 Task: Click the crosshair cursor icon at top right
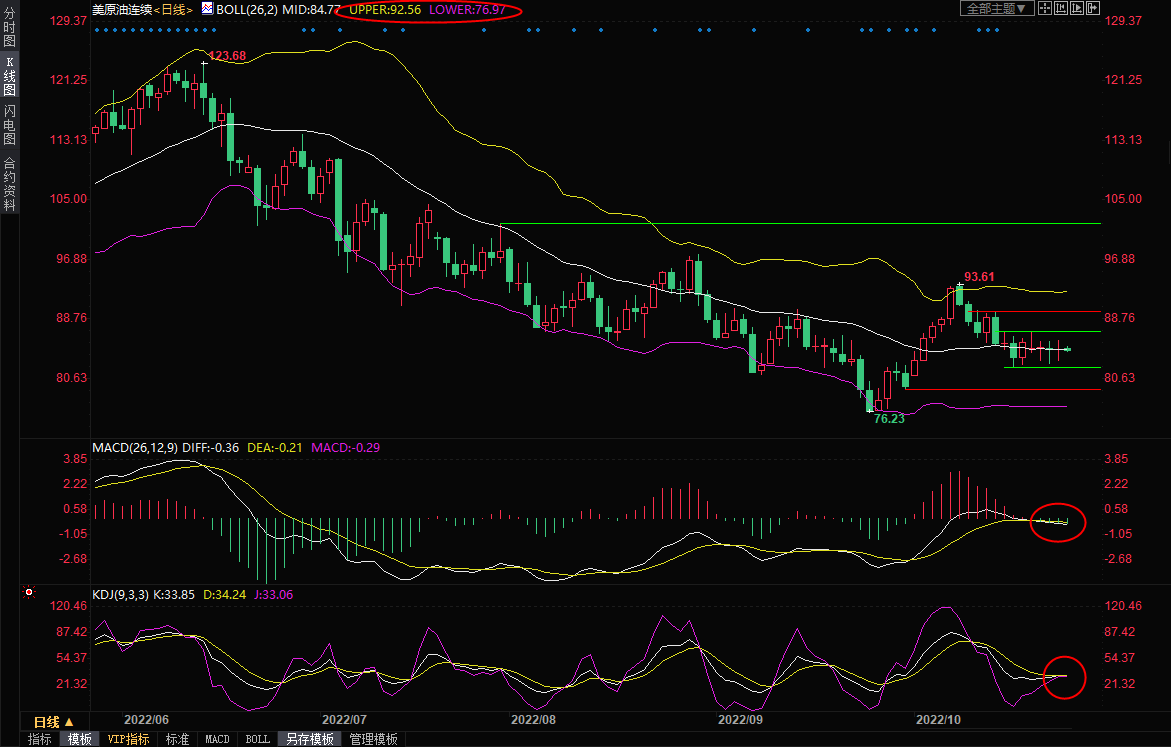point(1044,8)
